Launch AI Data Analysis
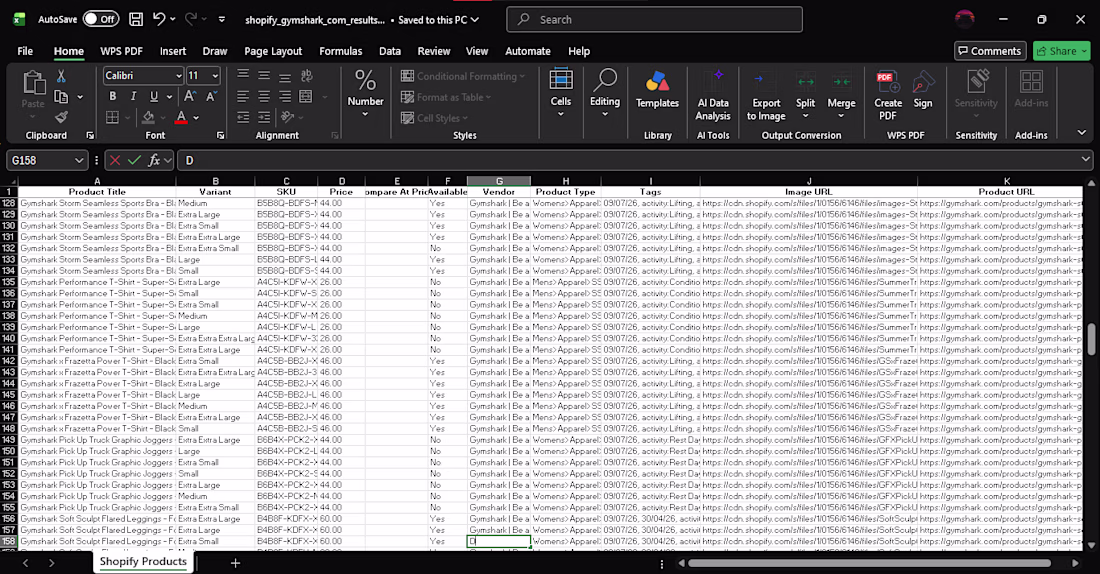The height and width of the screenshot is (574, 1100). [713, 95]
